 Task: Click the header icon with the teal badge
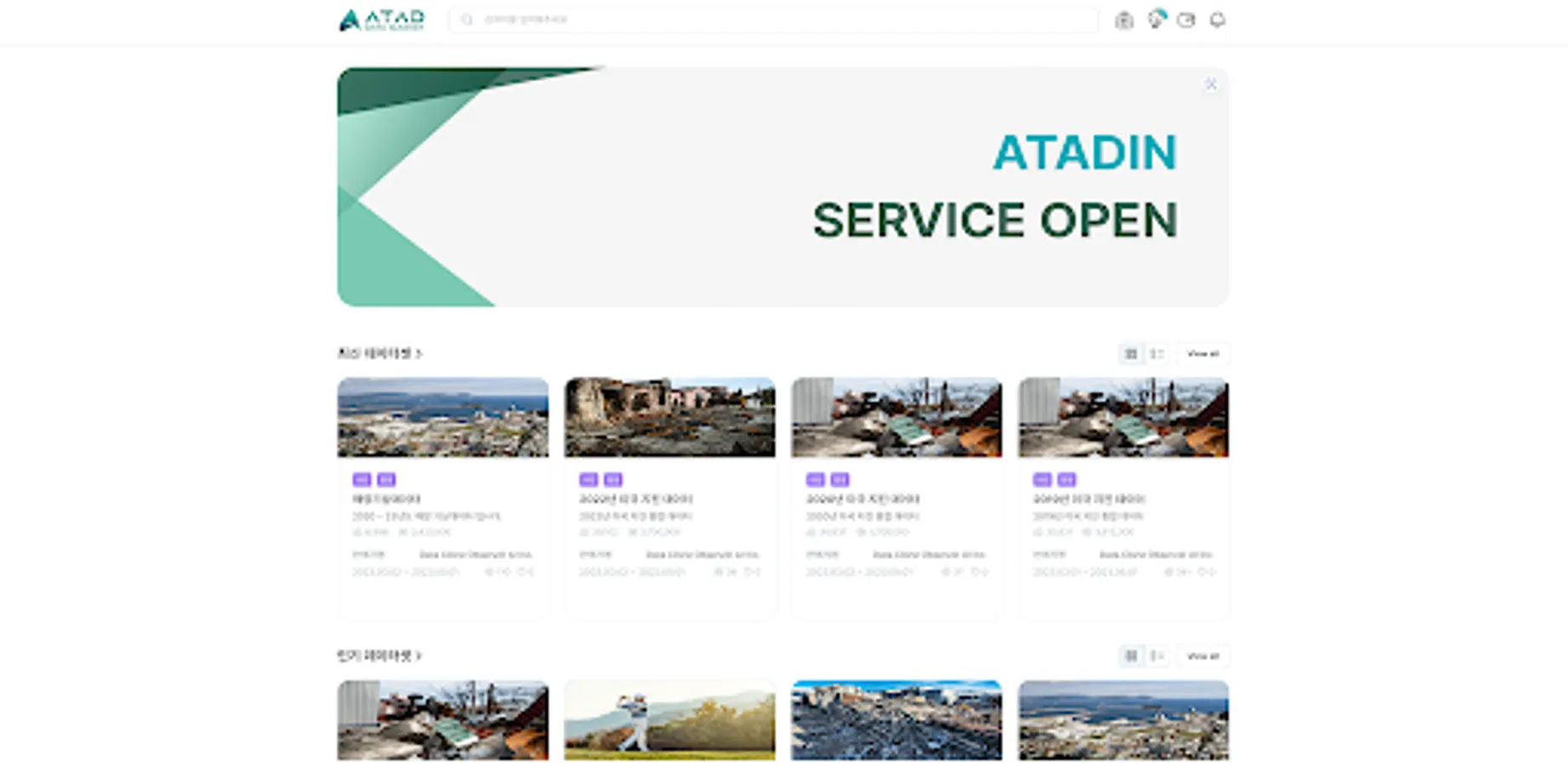click(1155, 19)
